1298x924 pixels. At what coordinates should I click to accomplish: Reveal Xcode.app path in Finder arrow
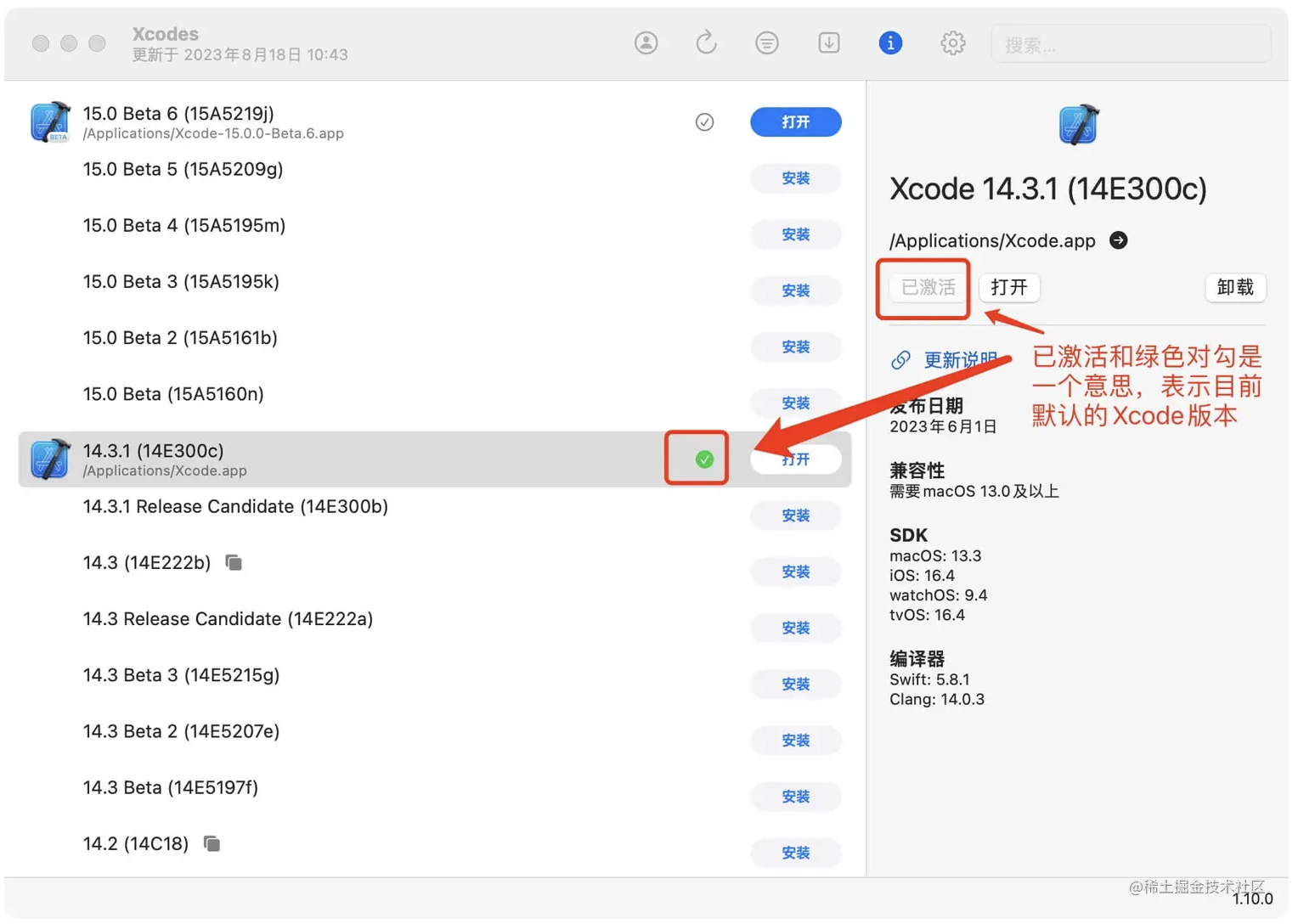tap(1119, 240)
